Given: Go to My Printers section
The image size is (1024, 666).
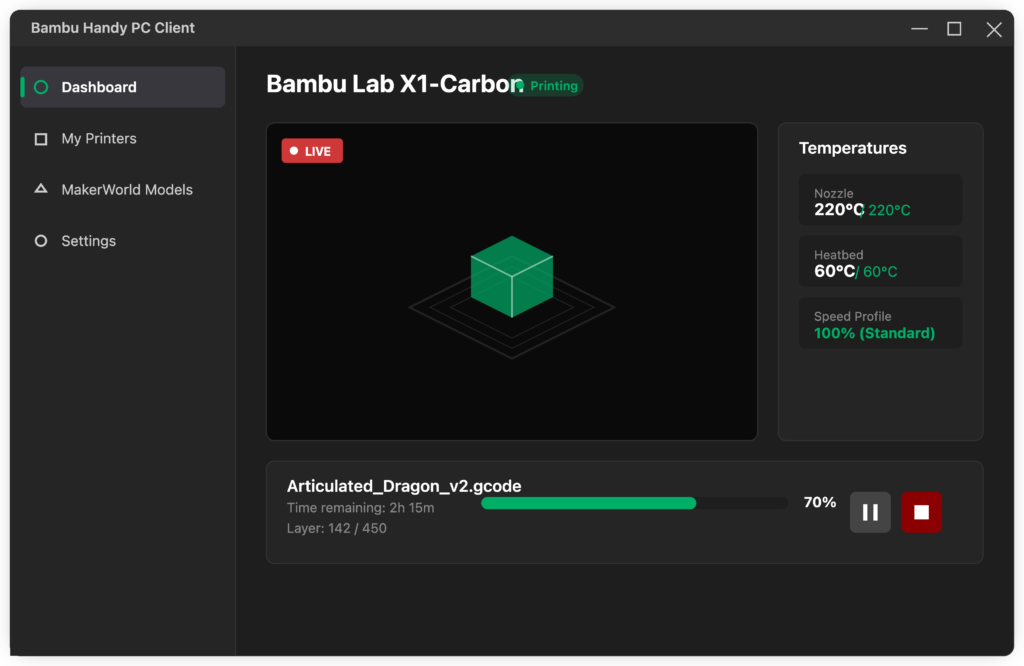Looking at the screenshot, I should 123,138.
